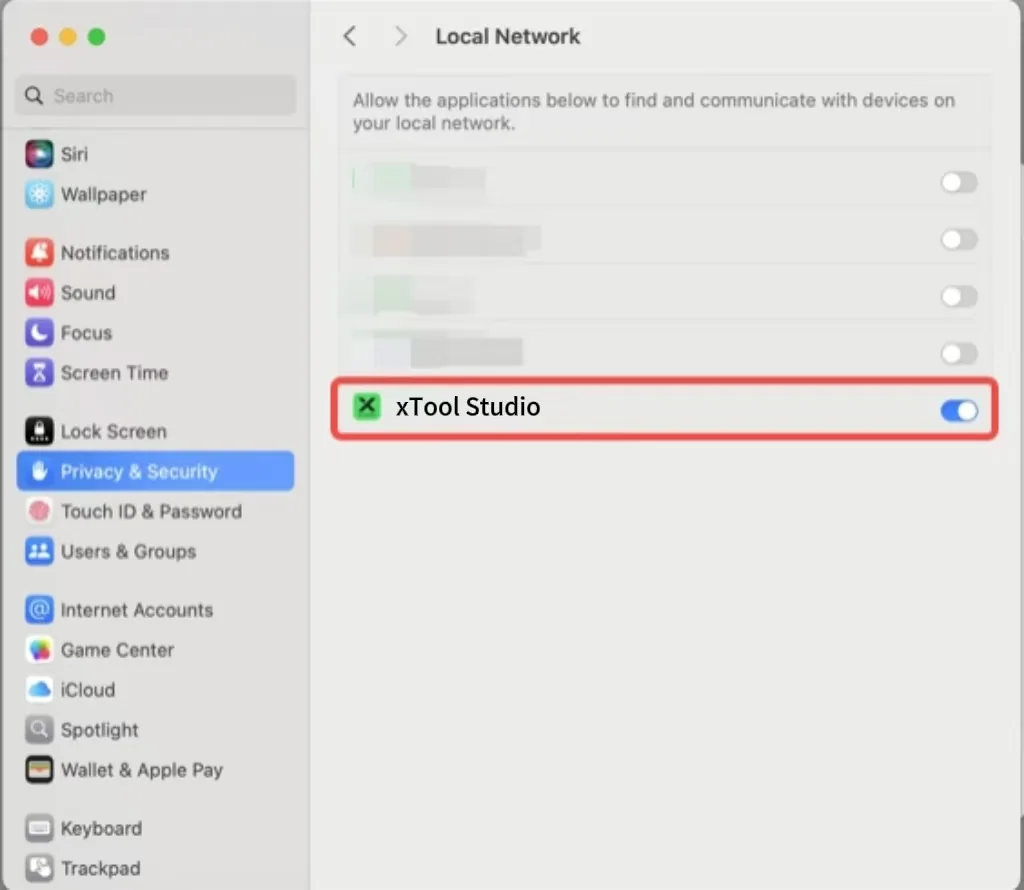Viewport: 1024px width, 890px height.
Task: Click the Sound speaker icon
Action: [x=39, y=293]
